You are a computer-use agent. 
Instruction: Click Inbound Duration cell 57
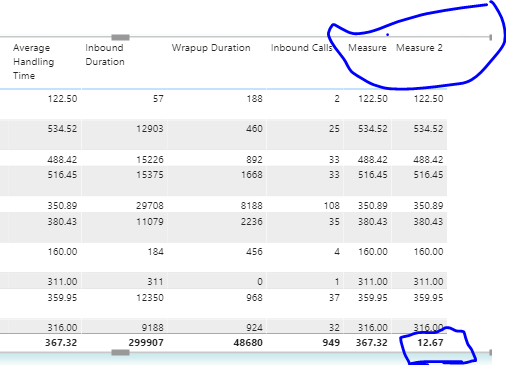(158, 99)
